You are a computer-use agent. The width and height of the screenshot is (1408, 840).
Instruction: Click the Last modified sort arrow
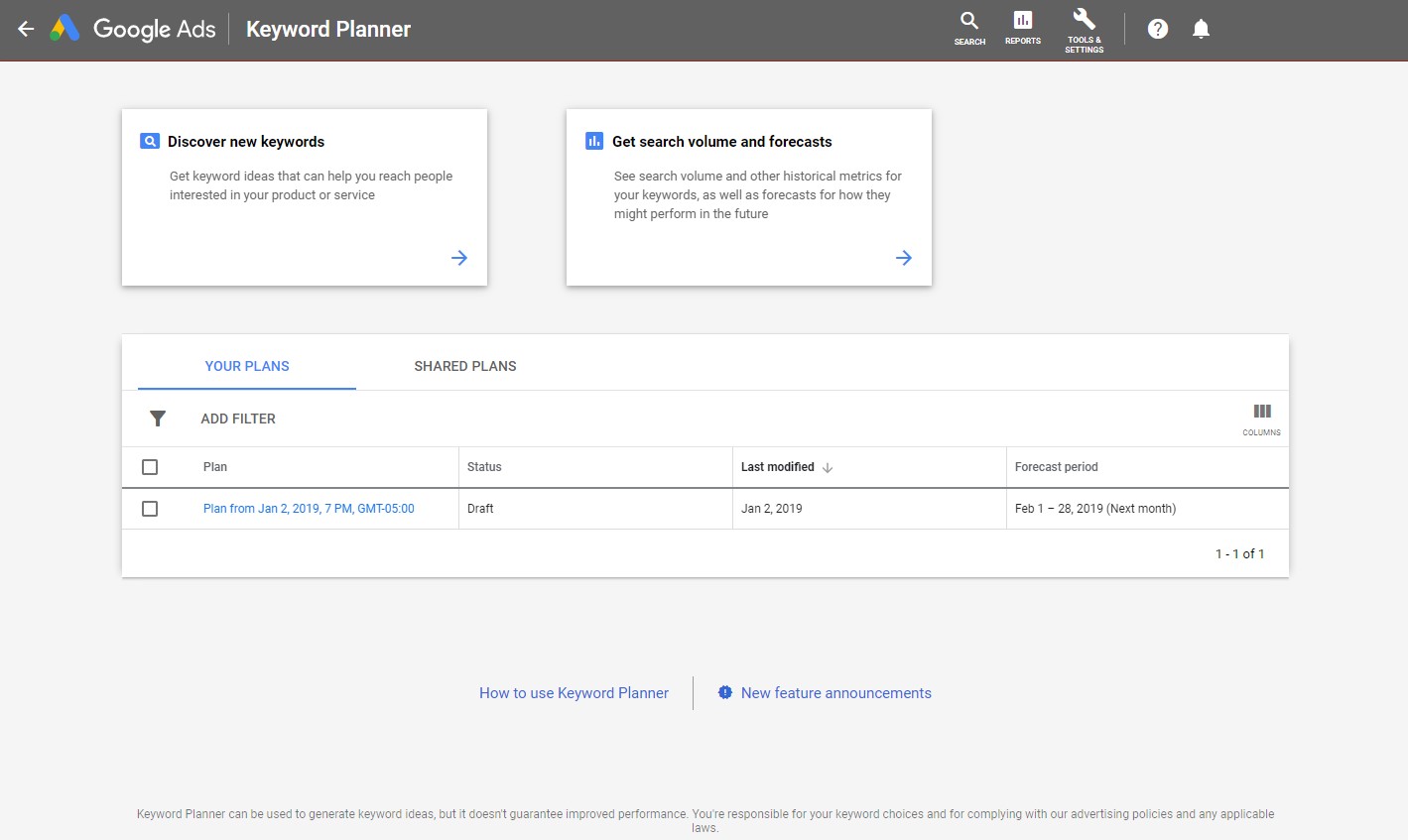pos(828,467)
